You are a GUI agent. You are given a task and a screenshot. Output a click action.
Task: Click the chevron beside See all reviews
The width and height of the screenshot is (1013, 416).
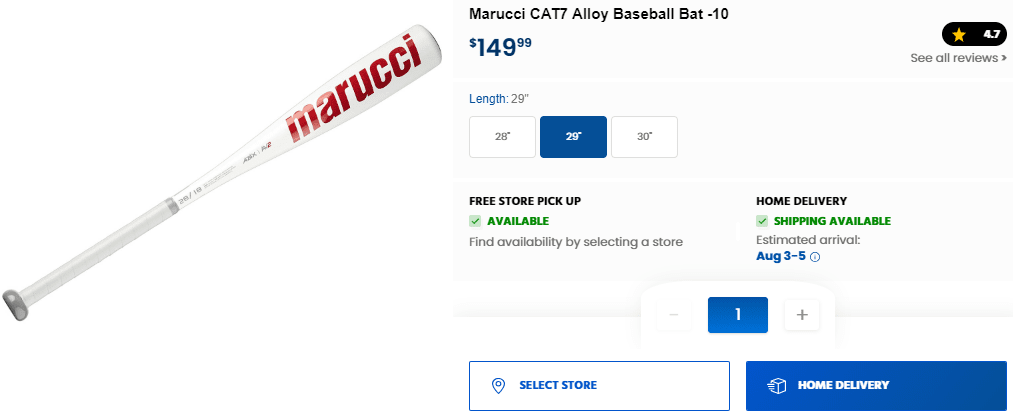click(1004, 58)
